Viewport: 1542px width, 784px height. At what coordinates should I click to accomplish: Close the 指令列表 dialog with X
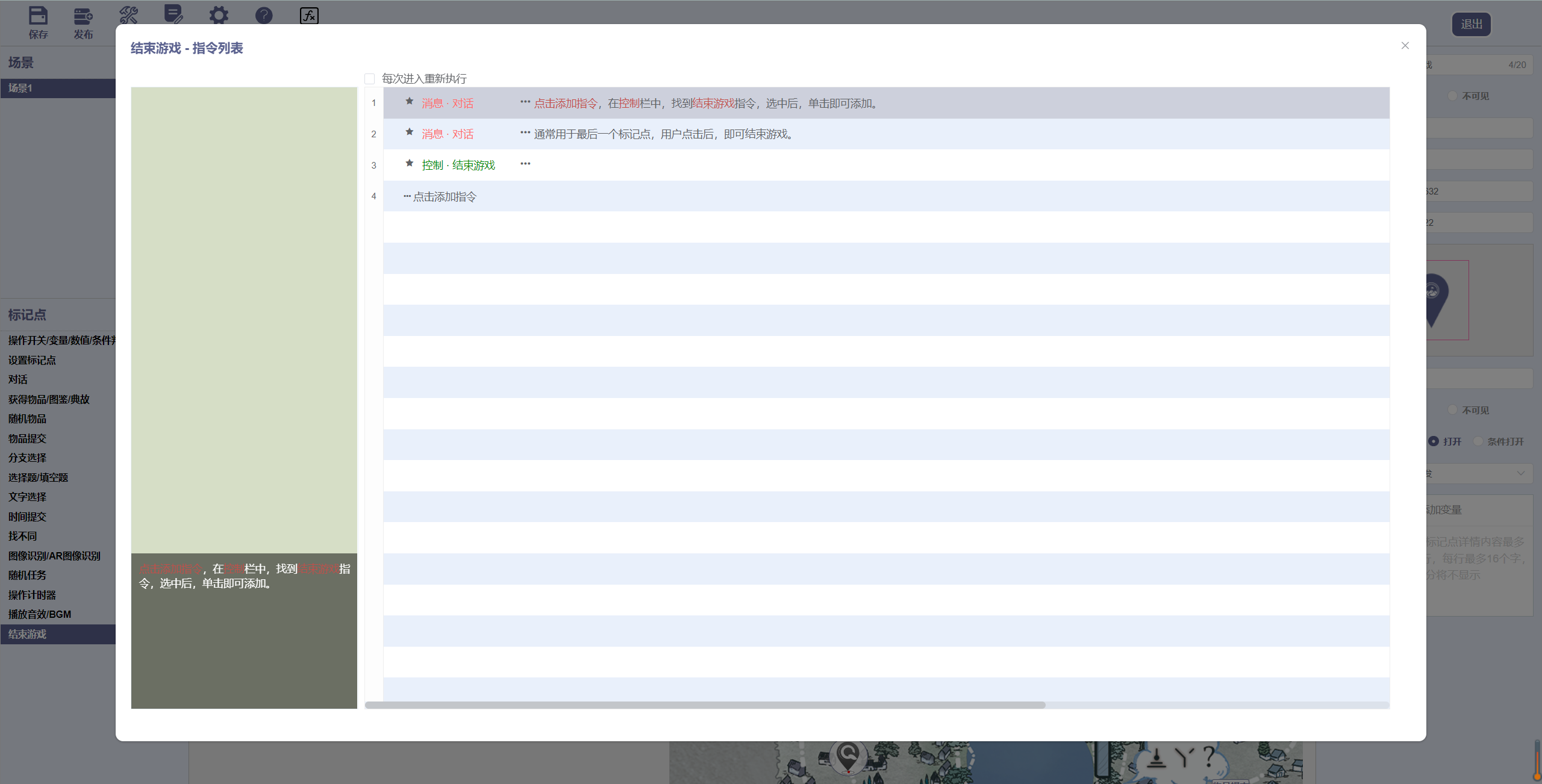pos(1405,46)
